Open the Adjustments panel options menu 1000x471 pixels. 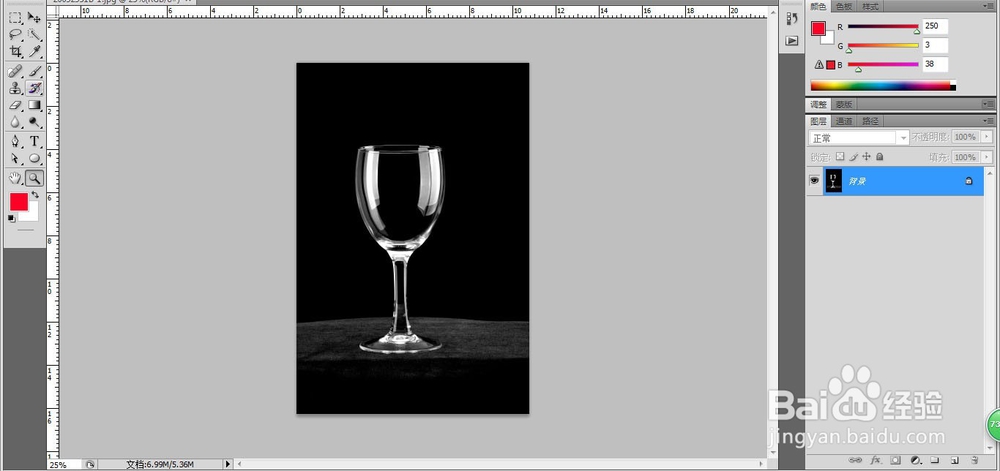point(988,104)
